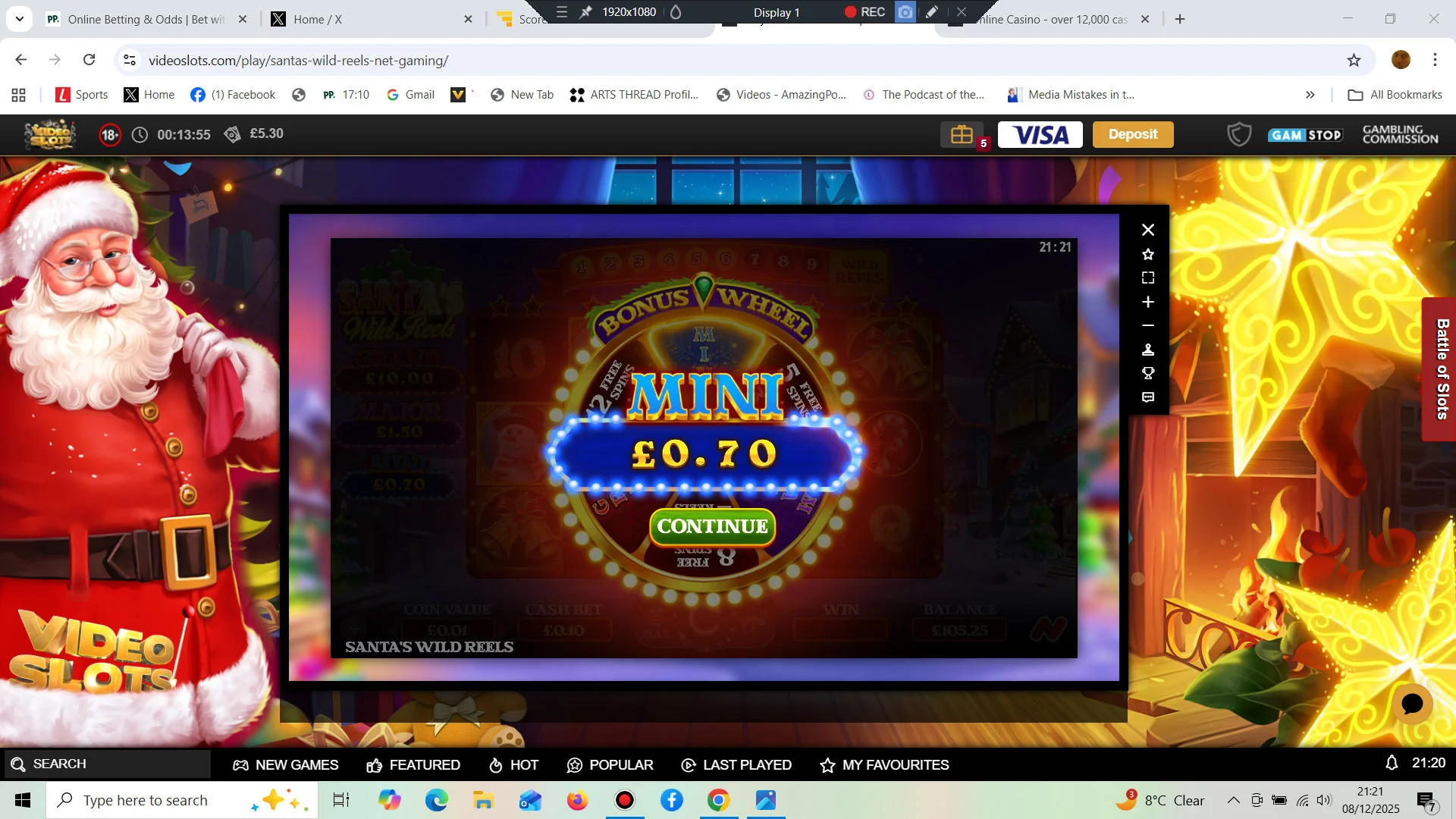The image size is (1456, 819).
Task: Click the GAMSTOP link
Action: pyautogui.click(x=1305, y=135)
